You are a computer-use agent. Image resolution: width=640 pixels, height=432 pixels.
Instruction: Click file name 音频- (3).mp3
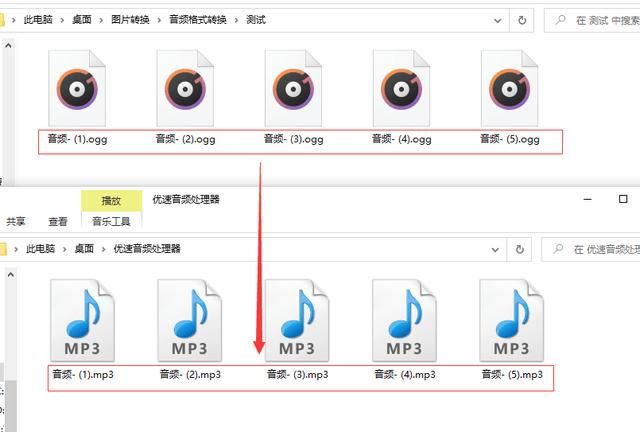(298, 374)
